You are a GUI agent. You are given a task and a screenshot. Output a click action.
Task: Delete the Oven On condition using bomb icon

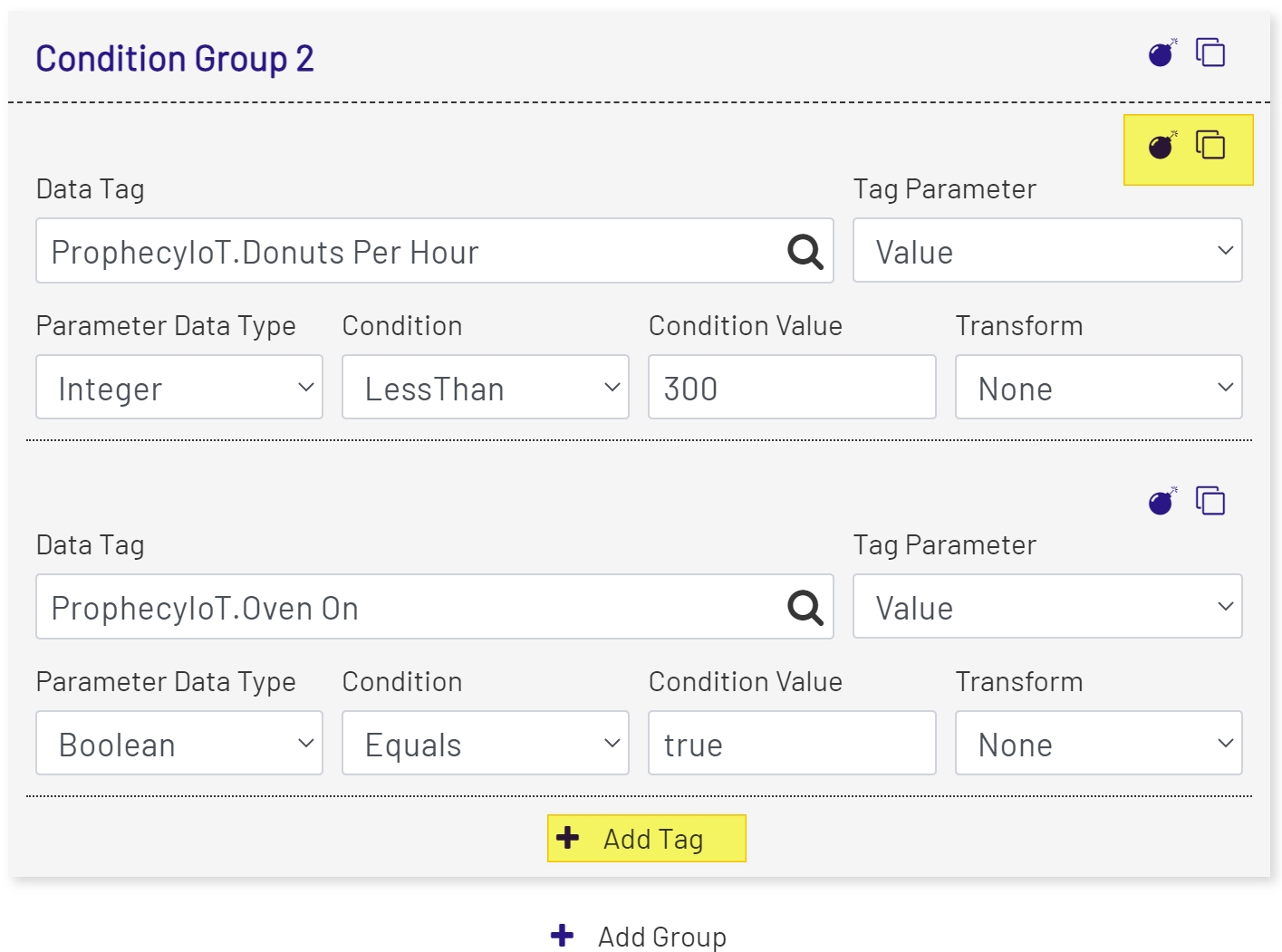(1161, 499)
